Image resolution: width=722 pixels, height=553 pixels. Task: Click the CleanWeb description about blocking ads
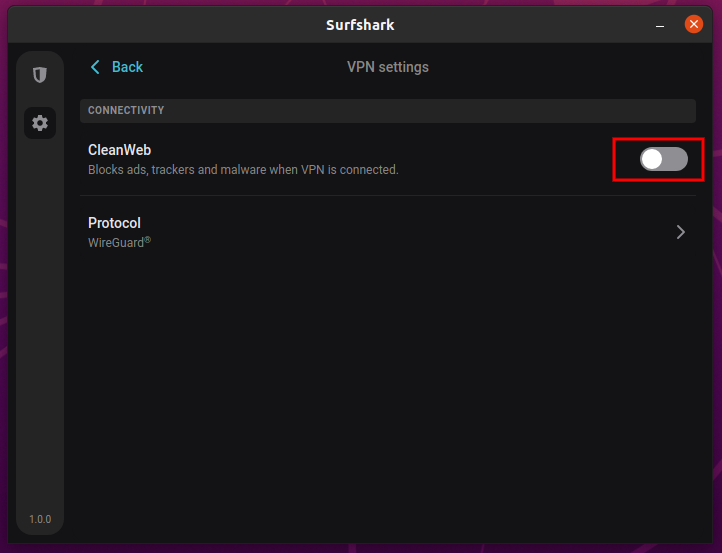coord(243,170)
